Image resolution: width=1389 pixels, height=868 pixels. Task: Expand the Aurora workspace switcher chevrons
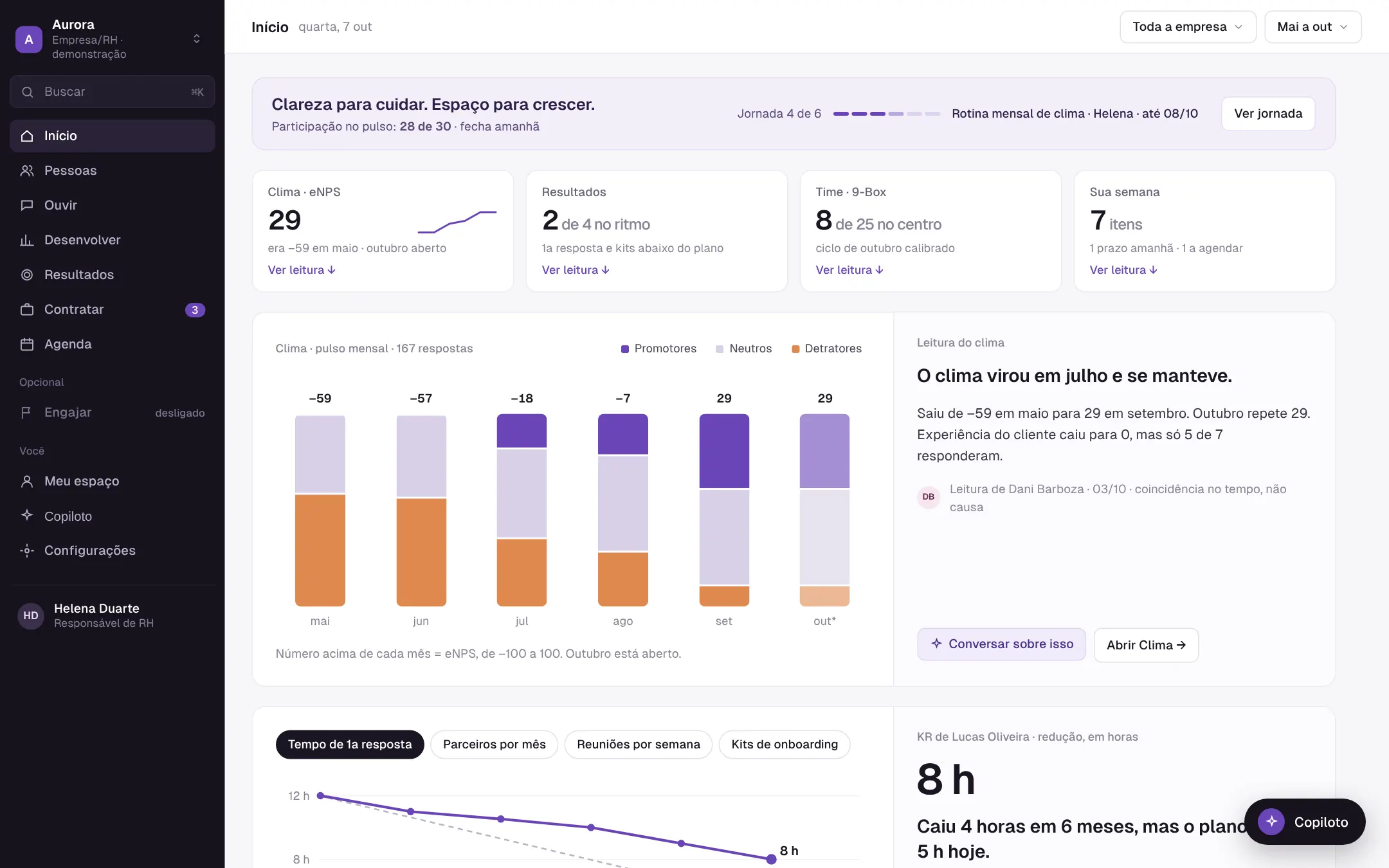pyautogui.click(x=197, y=39)
